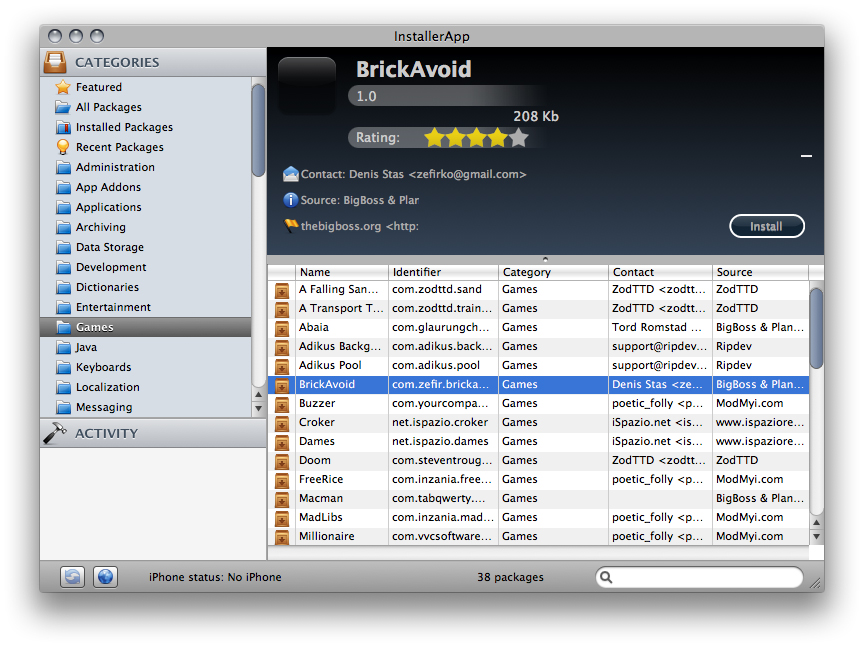864x647 pixels.
Task: Click the package icon for Croker row
Action: (x=282, y=423)
